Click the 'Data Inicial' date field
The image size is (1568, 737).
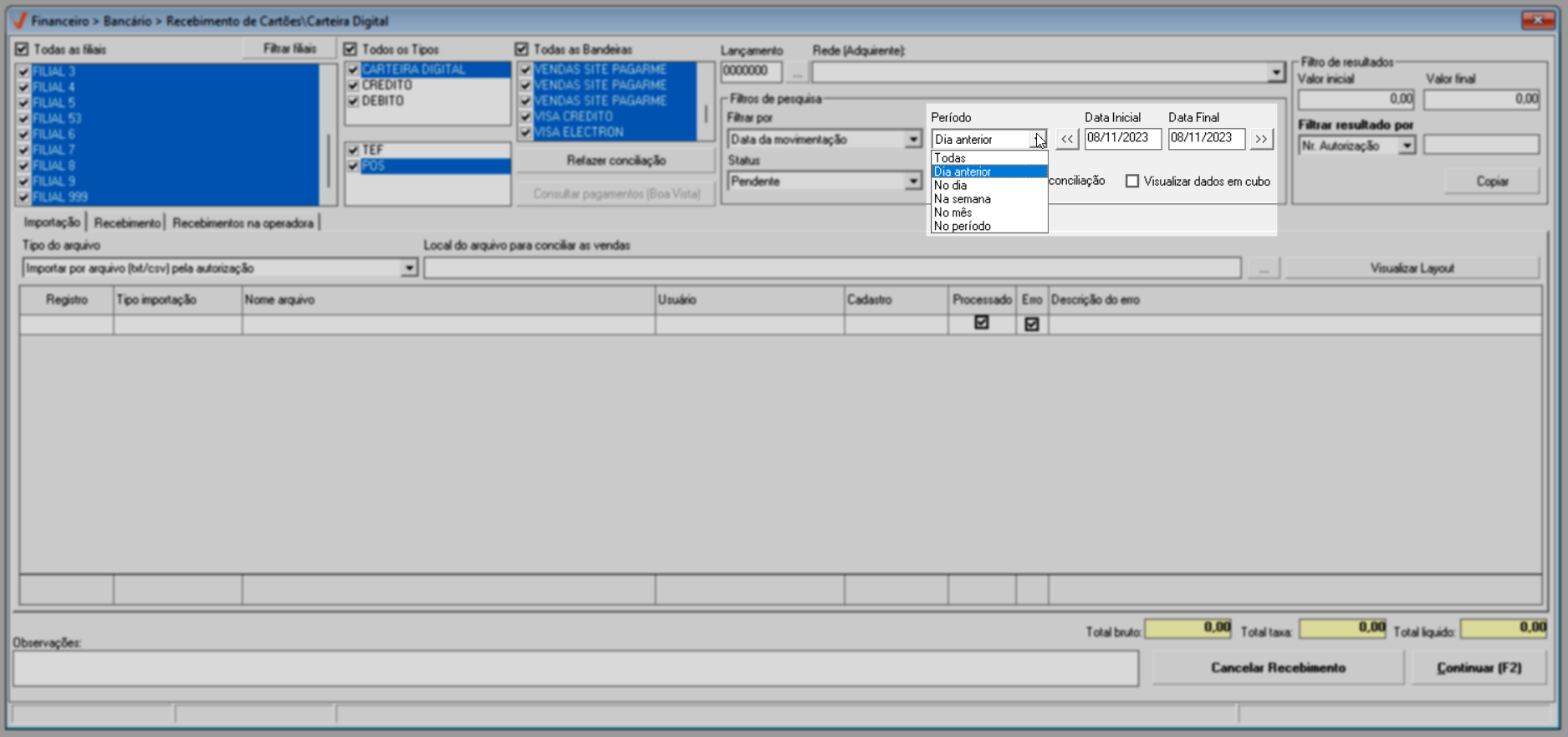tap(1121, 139)
